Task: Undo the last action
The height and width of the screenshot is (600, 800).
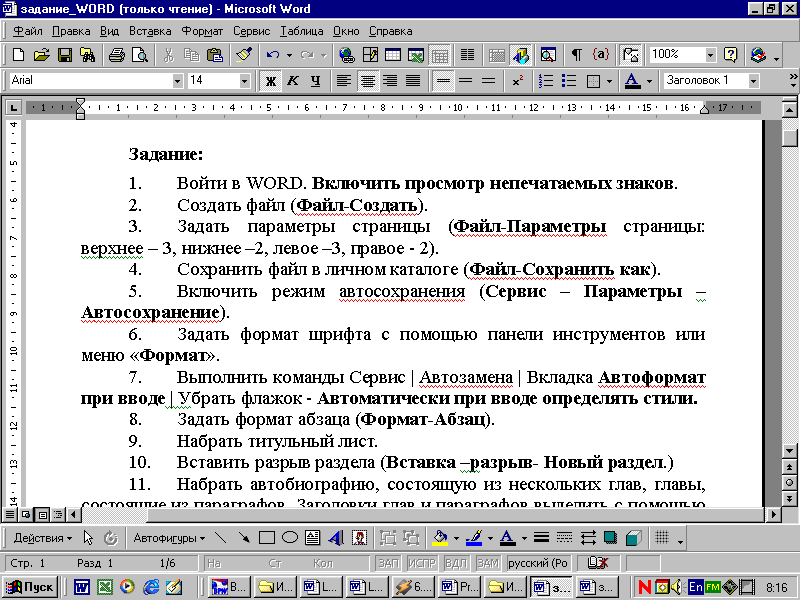Action: pyautogui.click(x=272, y=55)
